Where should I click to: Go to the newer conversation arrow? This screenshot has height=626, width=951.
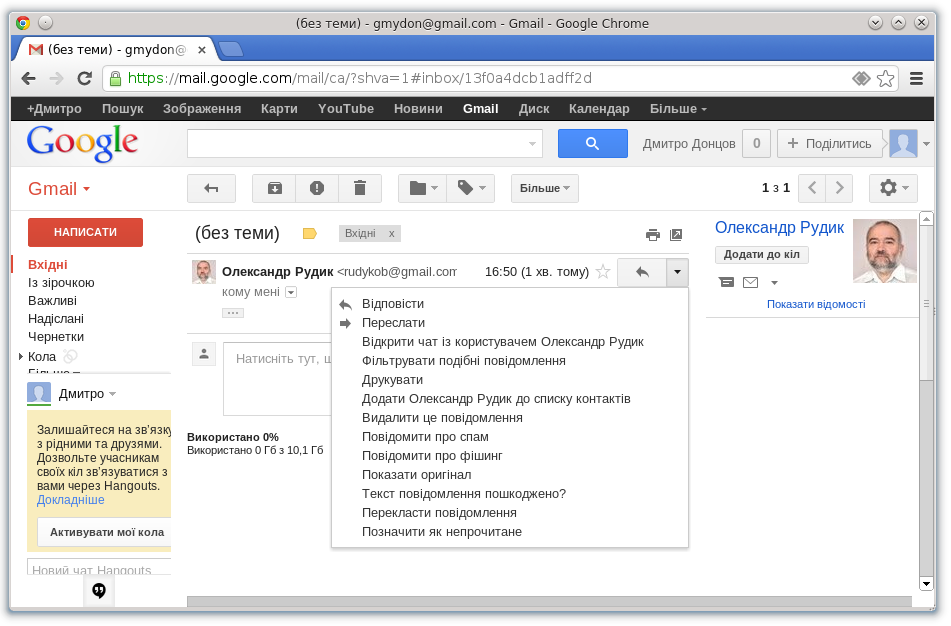[x=812, y=188]
